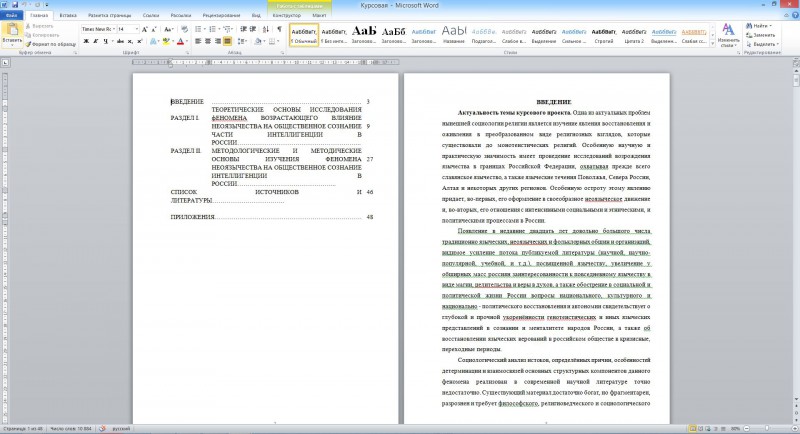
Task: Toggle show paragraph marks (¶)
Action: pos(279,30)
